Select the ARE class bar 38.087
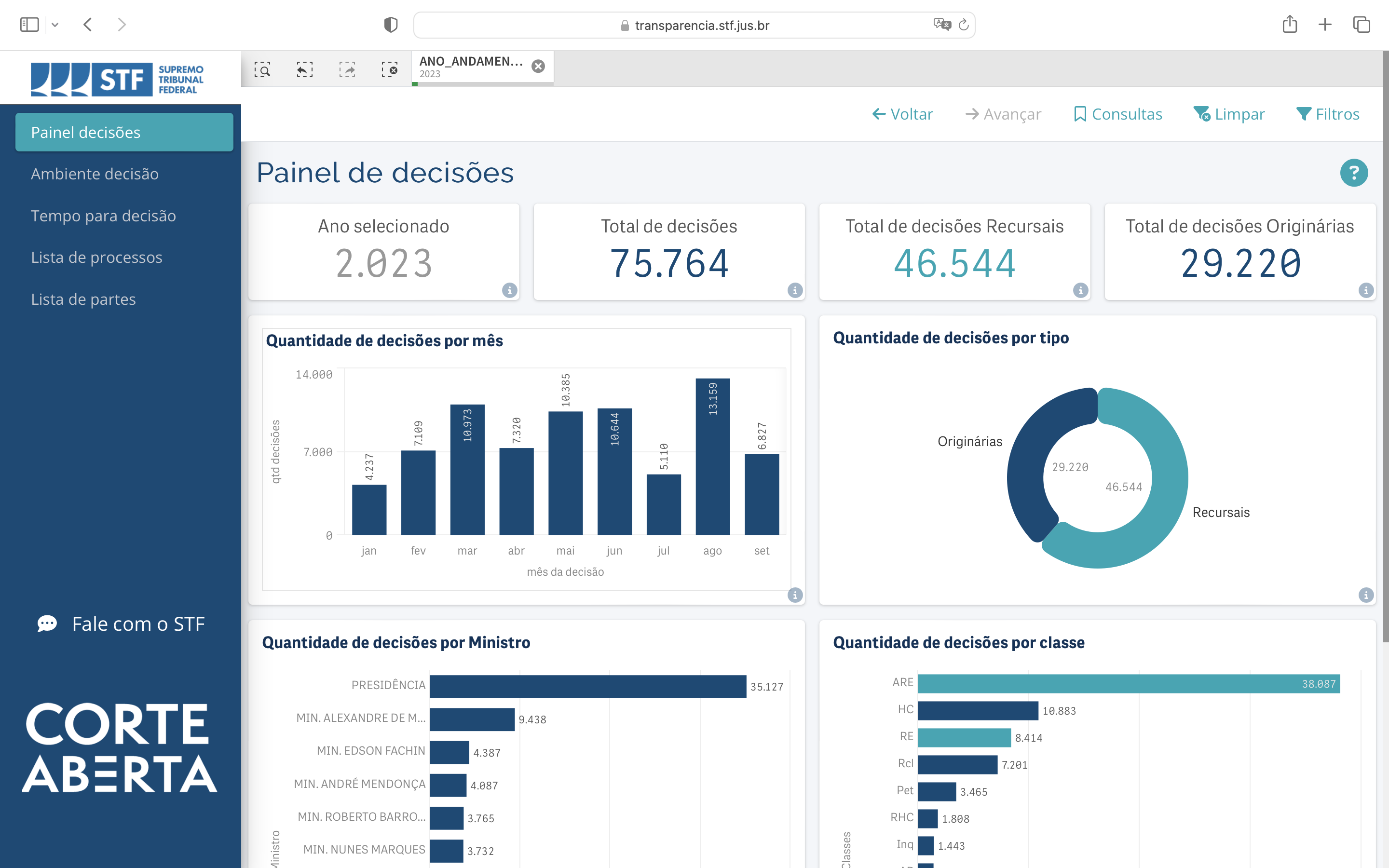Viewport: 1389px width, 868px height. [x=1129, y=684]
